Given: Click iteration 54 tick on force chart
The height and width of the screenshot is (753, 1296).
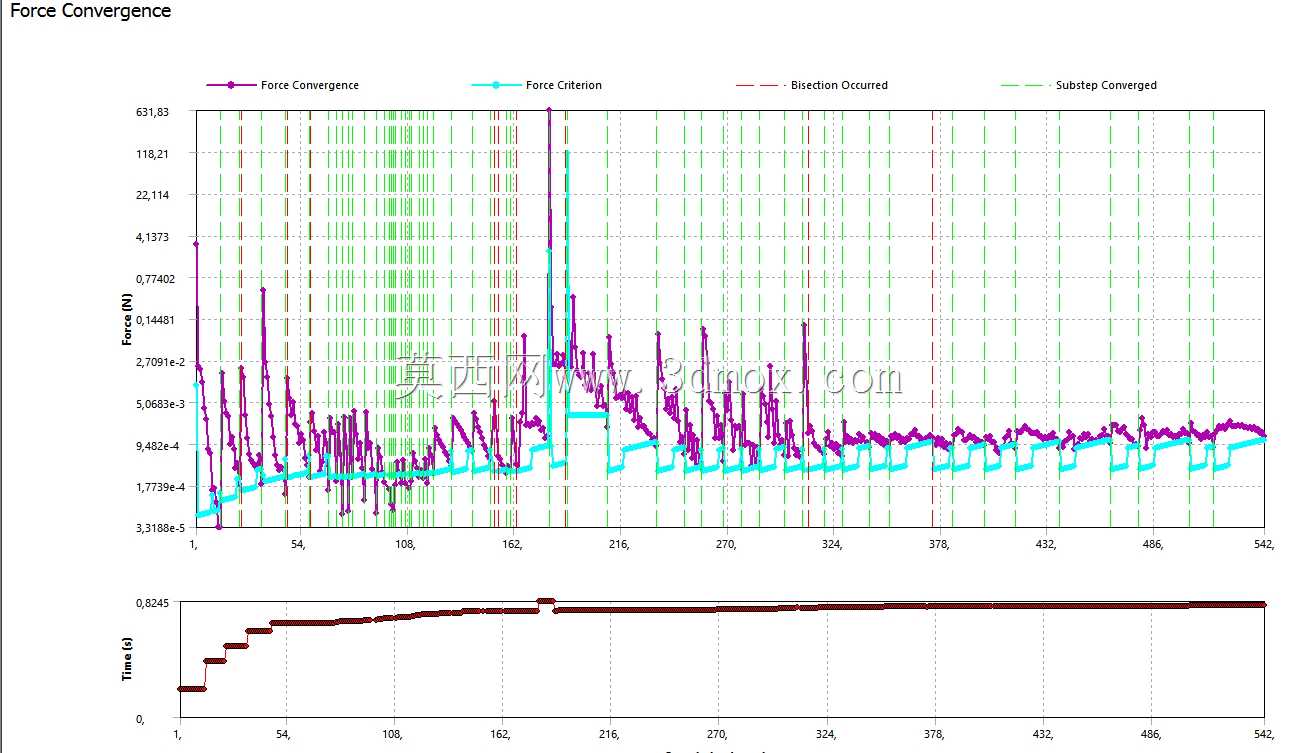Looking at the screenshot, I should (297, 544).
